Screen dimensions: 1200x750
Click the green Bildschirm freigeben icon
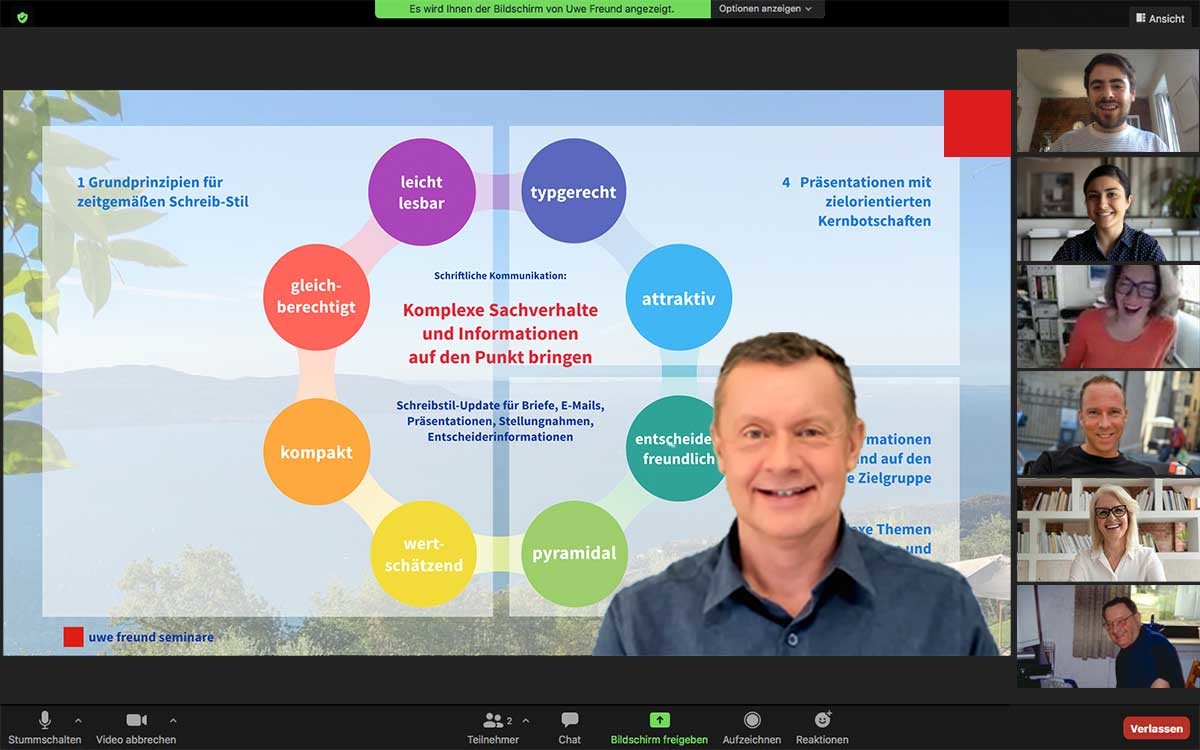(x=659, y=720)
